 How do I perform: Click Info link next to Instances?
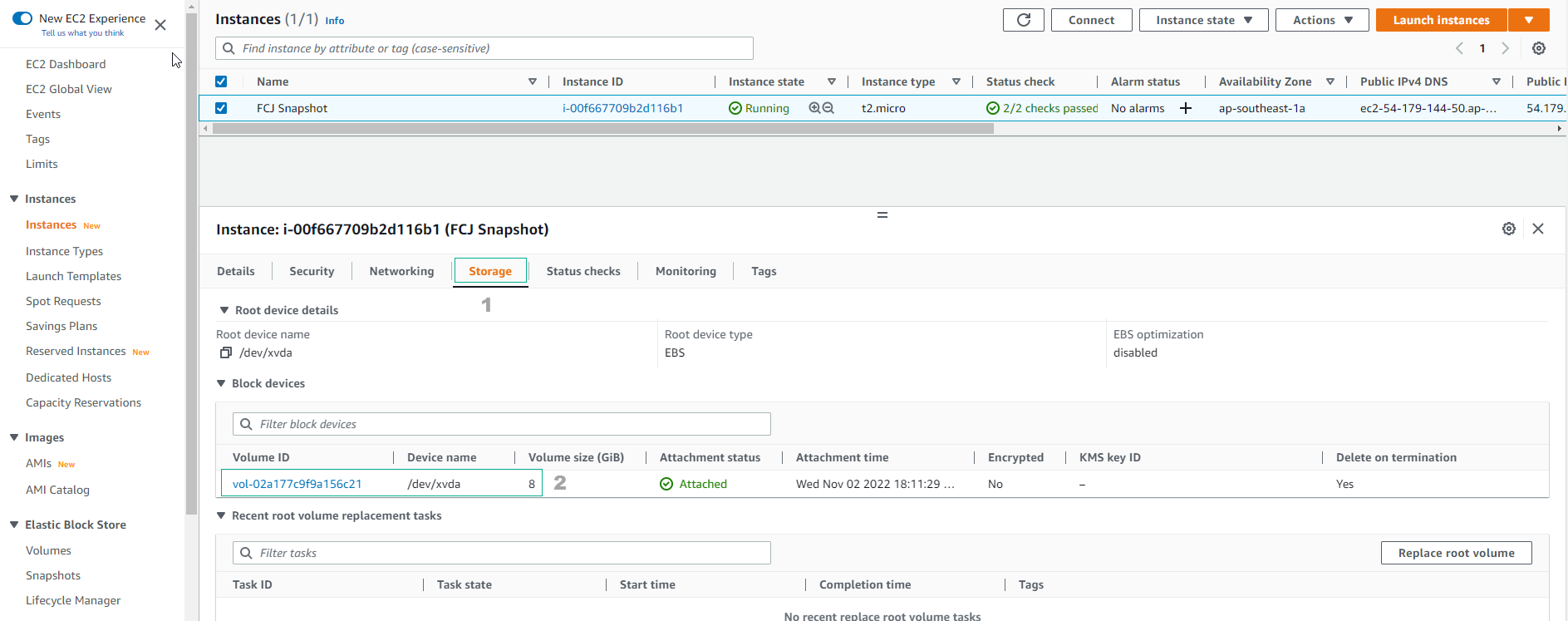(335, 21)
